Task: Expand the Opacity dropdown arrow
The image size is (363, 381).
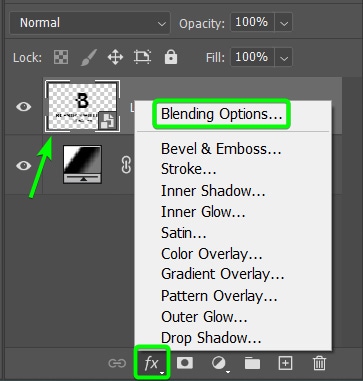Action: click(284, 23)
